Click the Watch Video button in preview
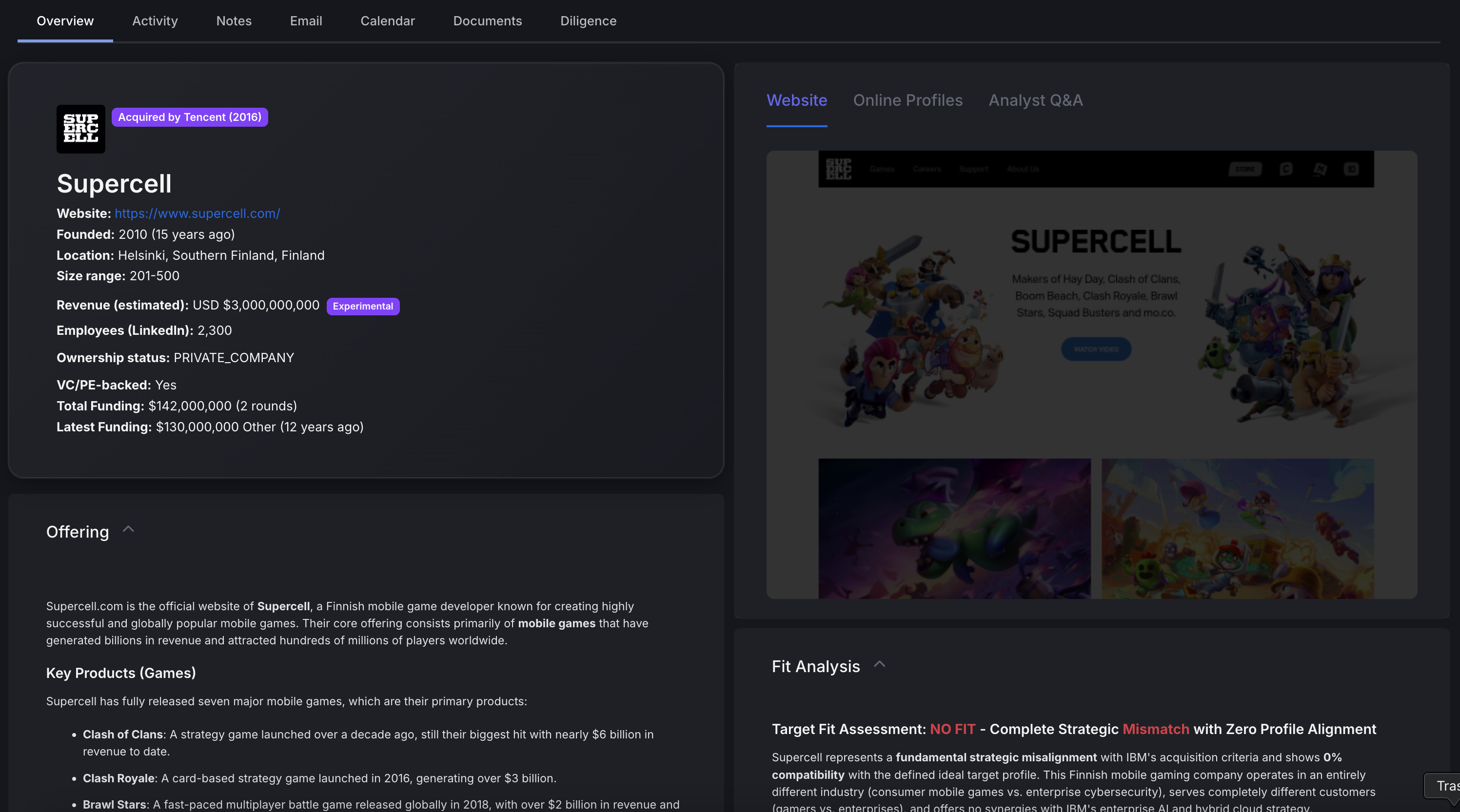 pos(1096,349)
